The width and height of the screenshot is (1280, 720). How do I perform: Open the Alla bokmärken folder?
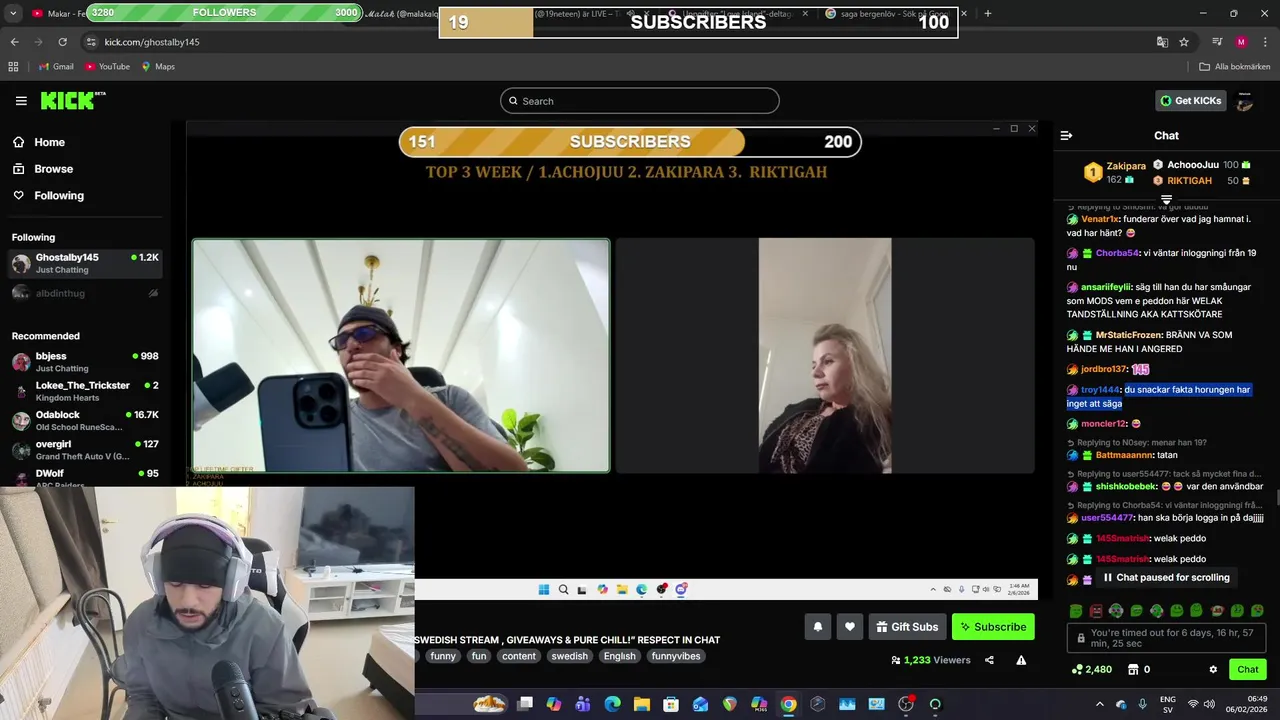tap(1235, 67)
